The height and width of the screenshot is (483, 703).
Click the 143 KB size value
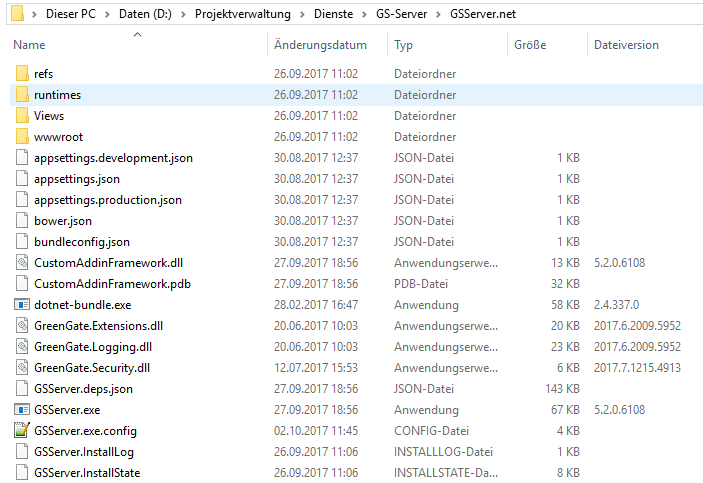click(x=562, y=388)
